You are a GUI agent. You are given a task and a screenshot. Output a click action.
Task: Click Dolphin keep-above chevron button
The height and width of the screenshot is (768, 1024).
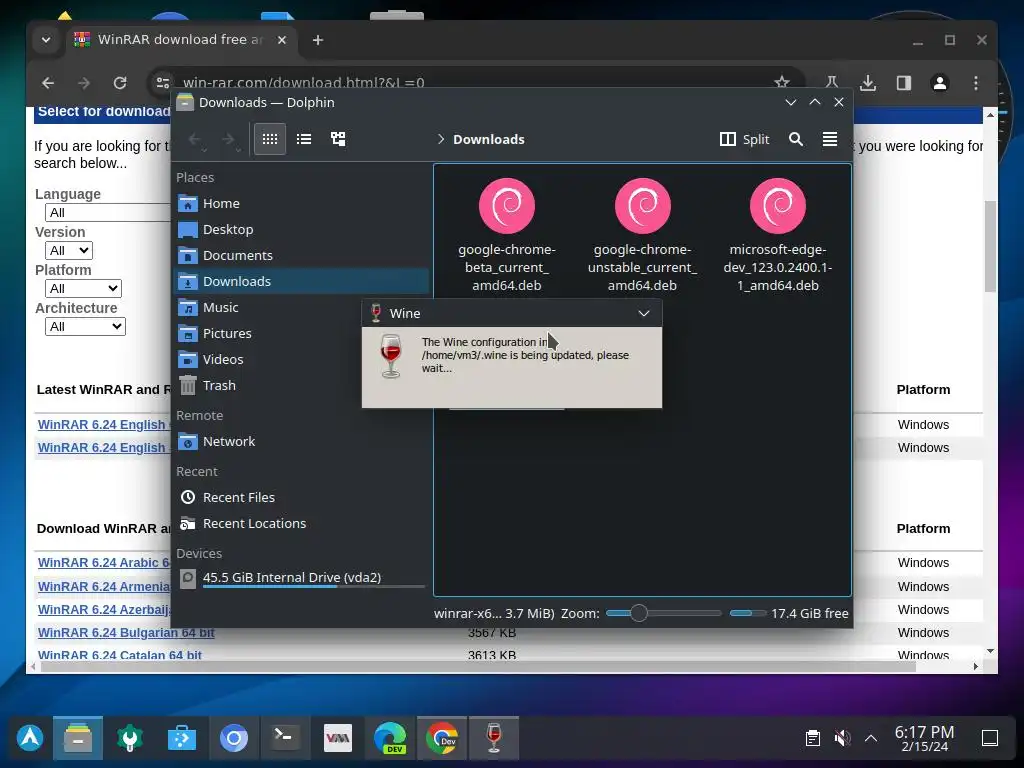pyautogui.click(x=815, y=103)
